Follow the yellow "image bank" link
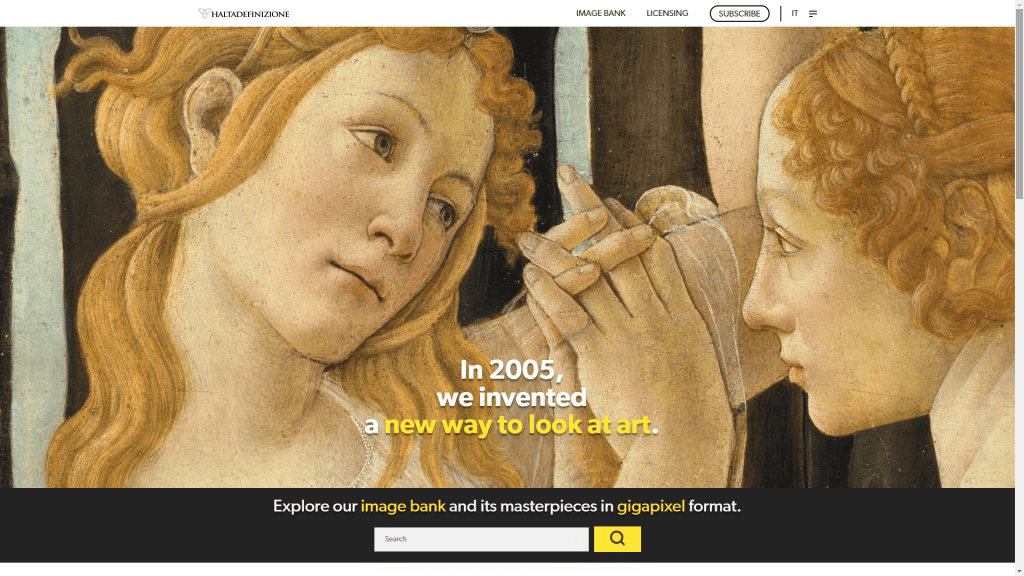Viewport: 1024px width, 576px height. [403, 506]
